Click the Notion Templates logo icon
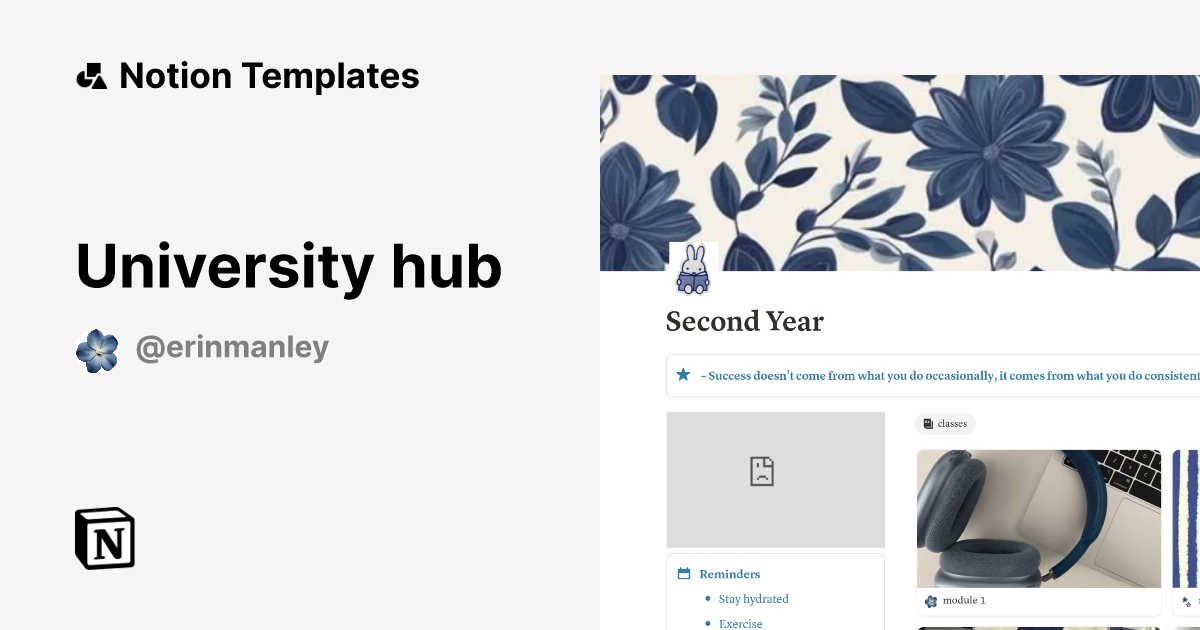 pos(91,75)
